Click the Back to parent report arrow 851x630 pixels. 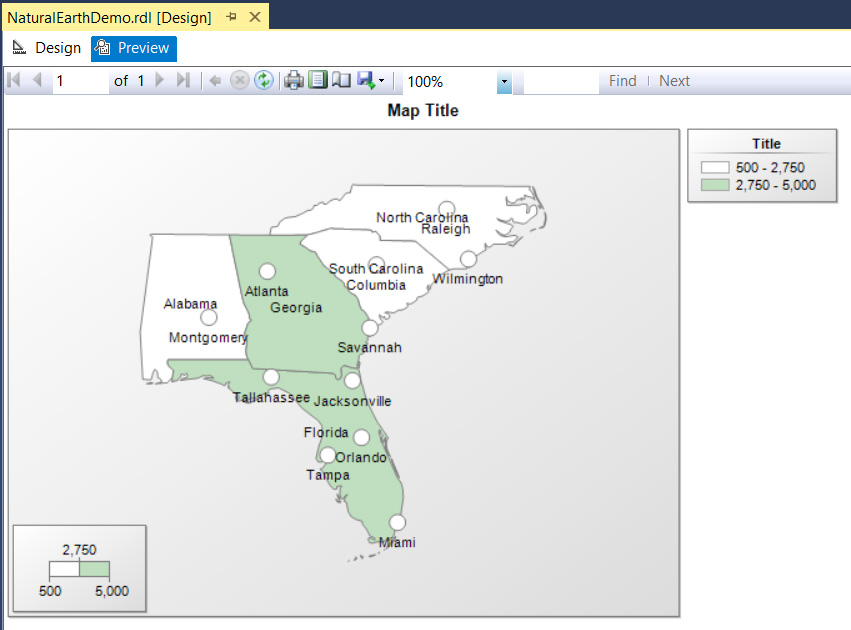(216, 81)
